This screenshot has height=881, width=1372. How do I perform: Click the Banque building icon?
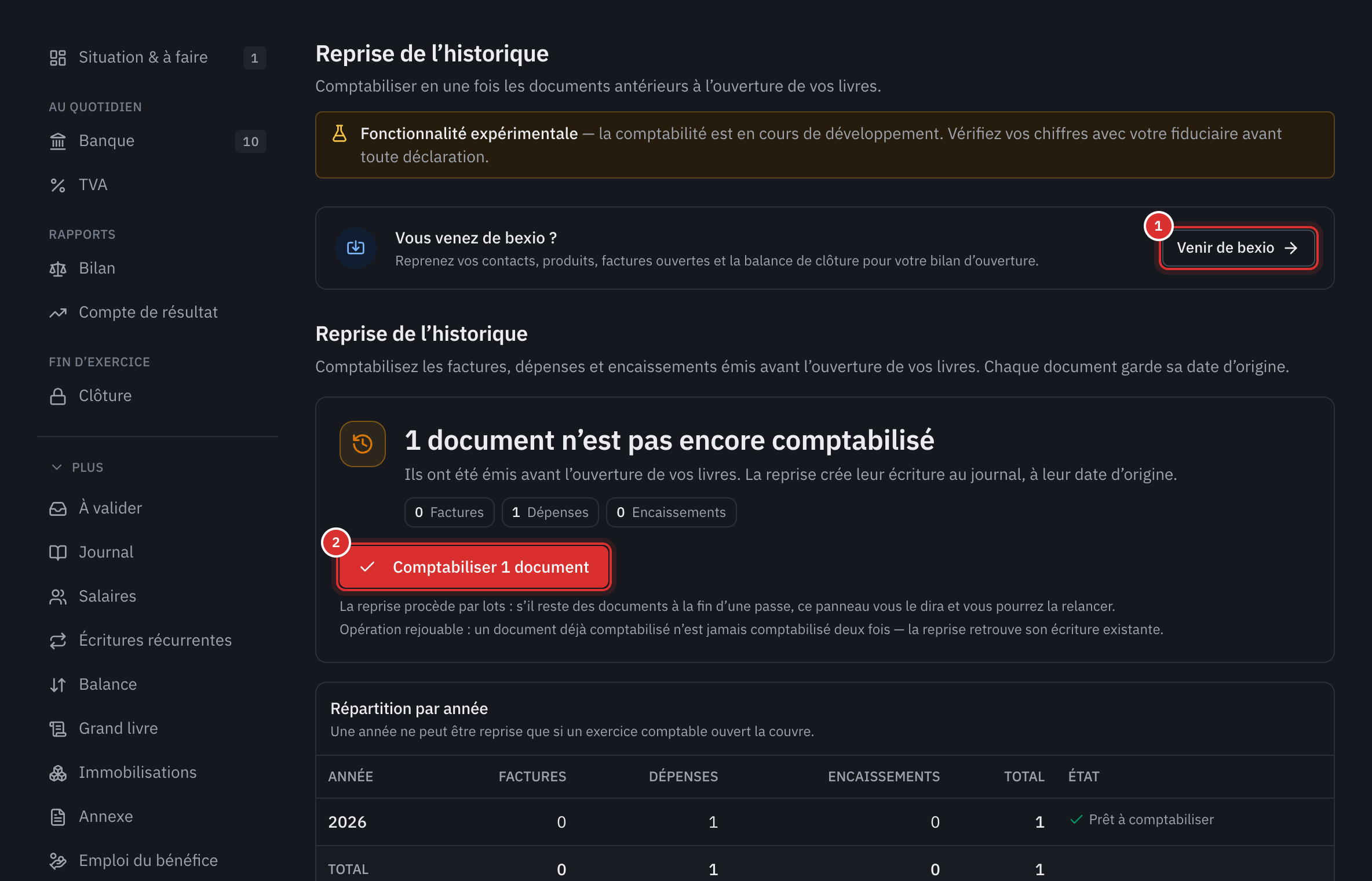(58, 141)
